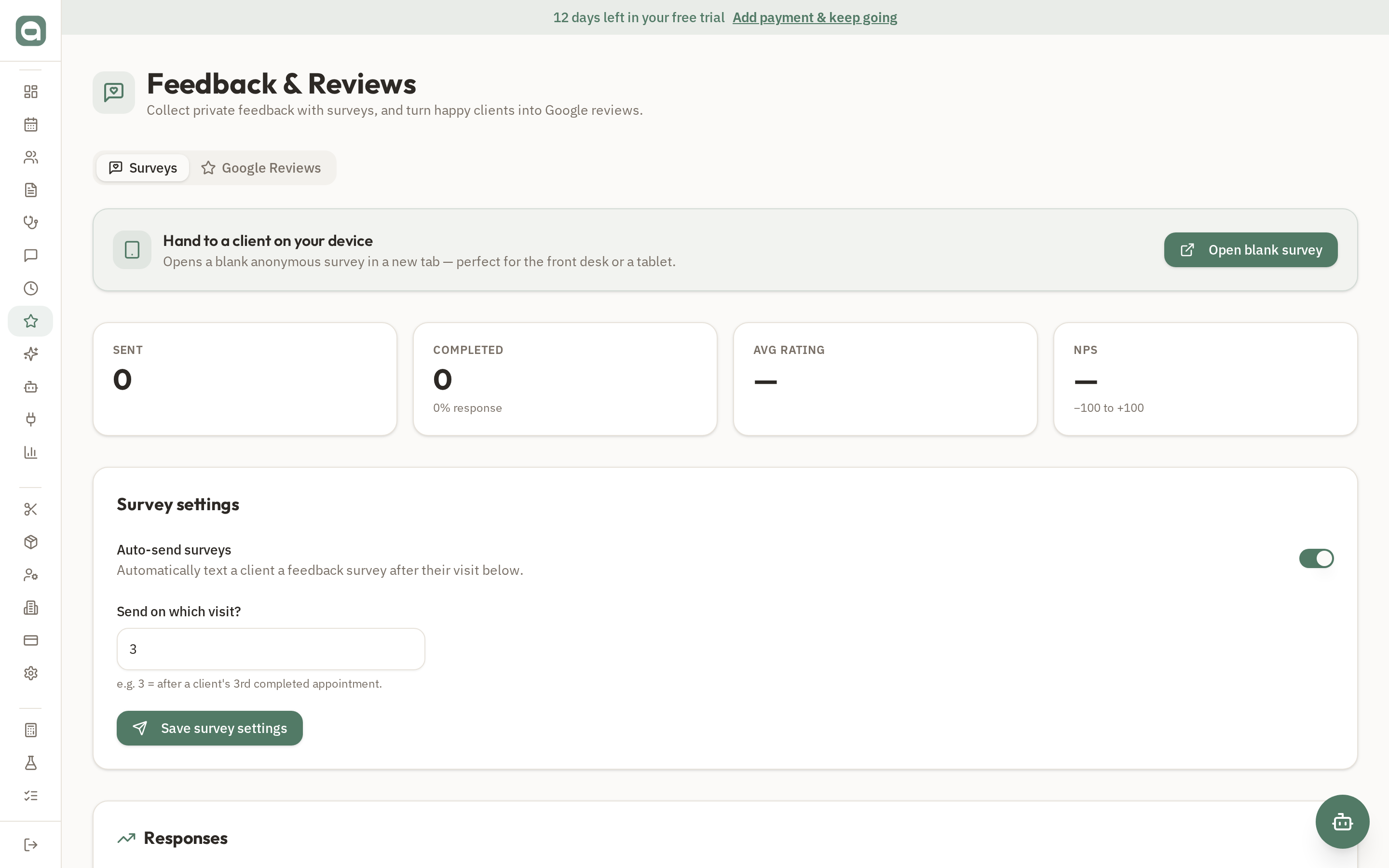1389x868 pixels.
Task: Open the user settings staff icon
Action: pyautogui.click(x=30, y=575)
